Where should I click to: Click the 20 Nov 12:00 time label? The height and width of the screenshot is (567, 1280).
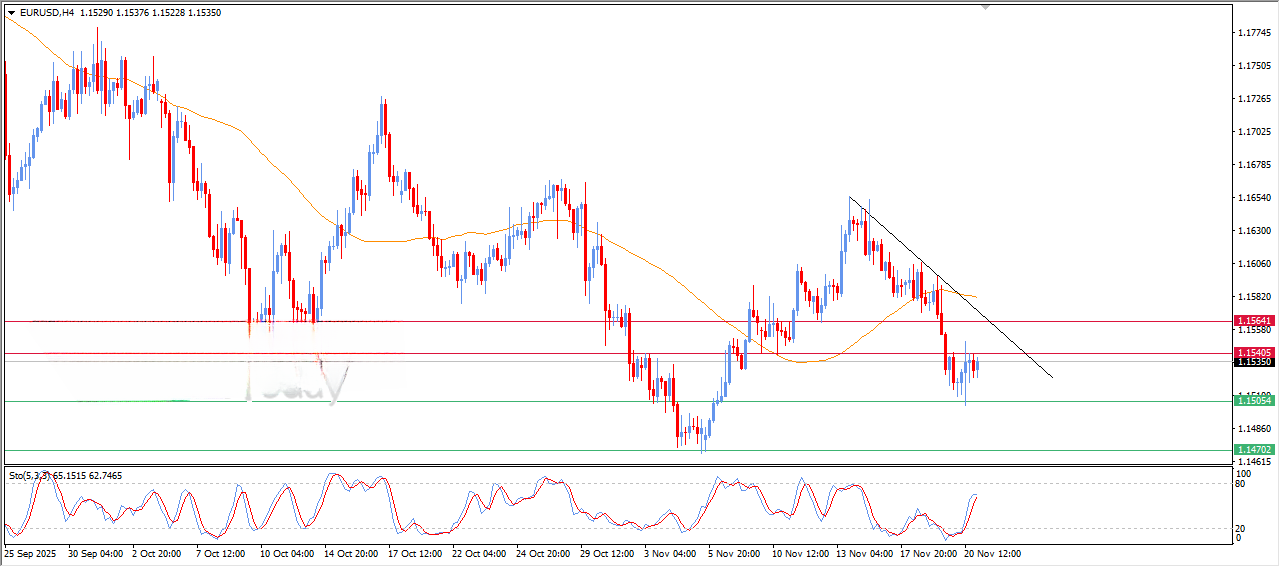click(990, 553)
